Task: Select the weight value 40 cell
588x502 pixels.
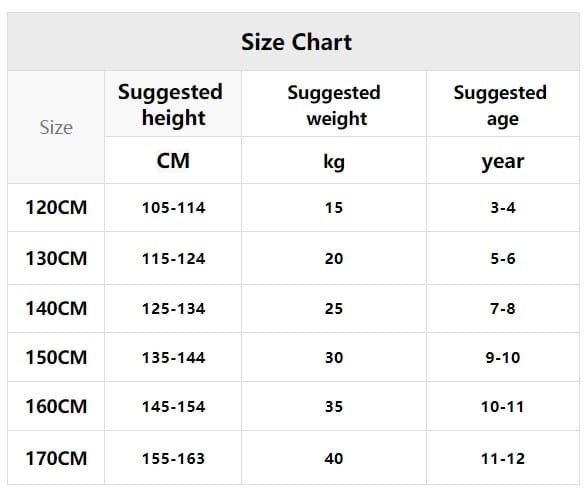Action: coord(334,458)
